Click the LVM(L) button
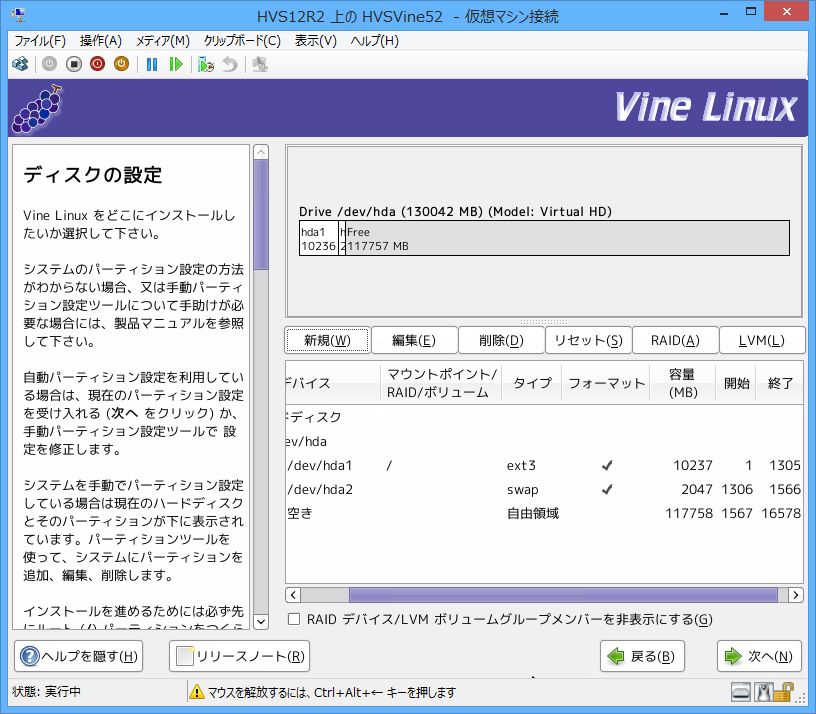 (761, 340)
